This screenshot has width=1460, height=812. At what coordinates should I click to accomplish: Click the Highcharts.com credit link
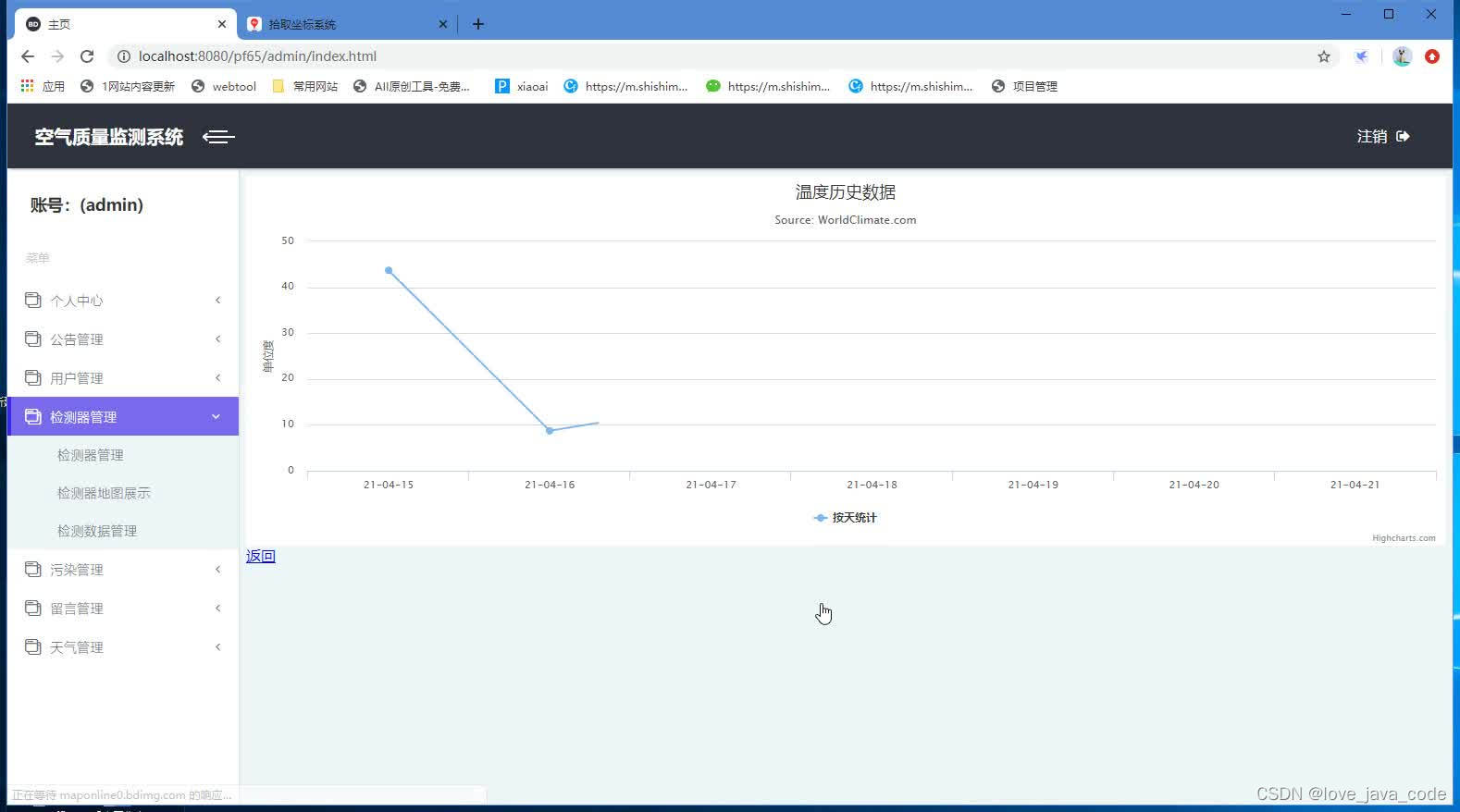pyautogui.click(x=1404, y=538)
